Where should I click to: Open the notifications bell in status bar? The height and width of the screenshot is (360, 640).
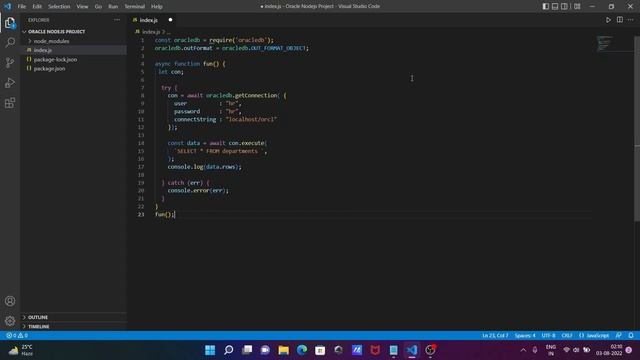631,336
